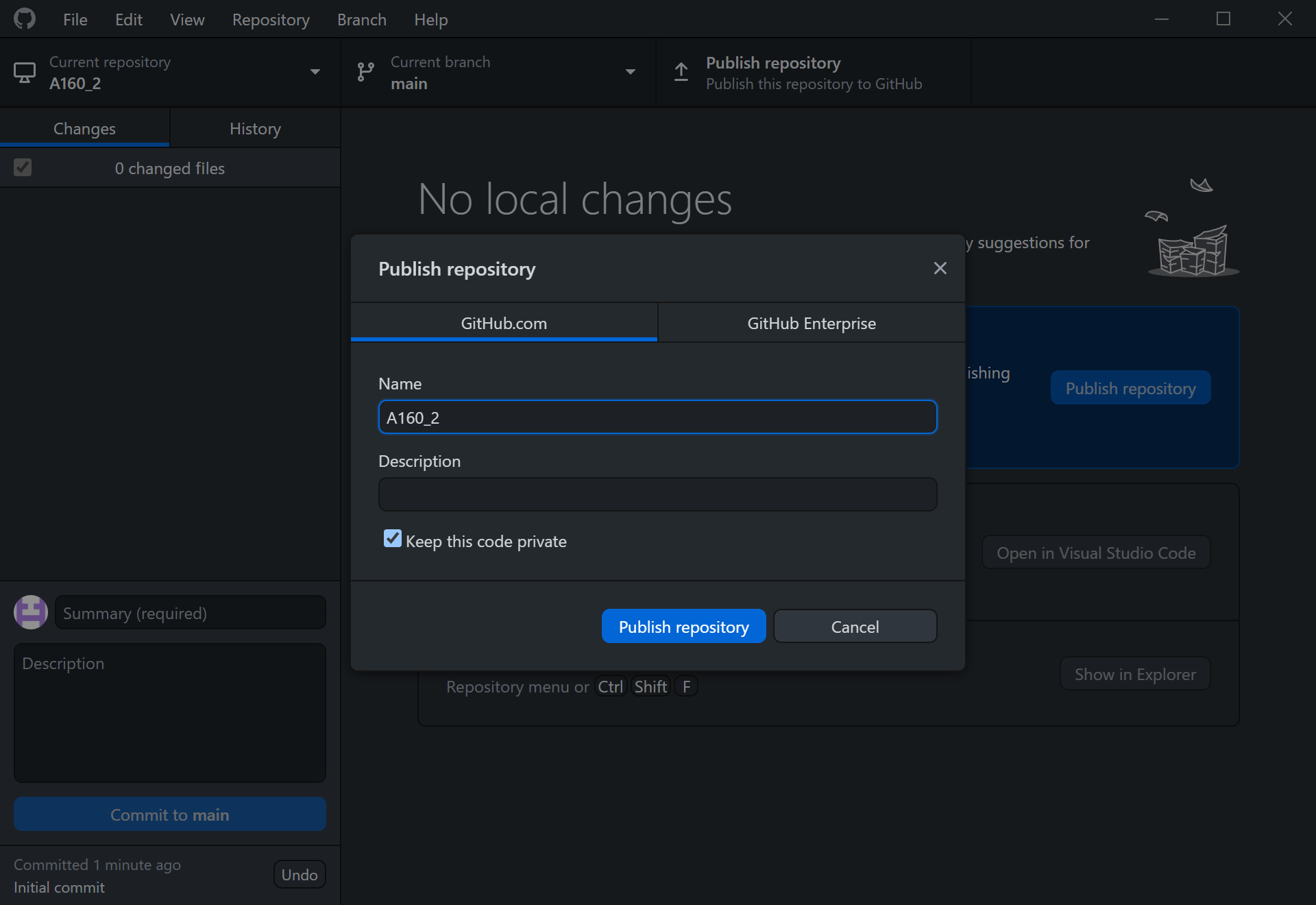
Task: Undo the initial commit
Action: [x=300, y=874]
